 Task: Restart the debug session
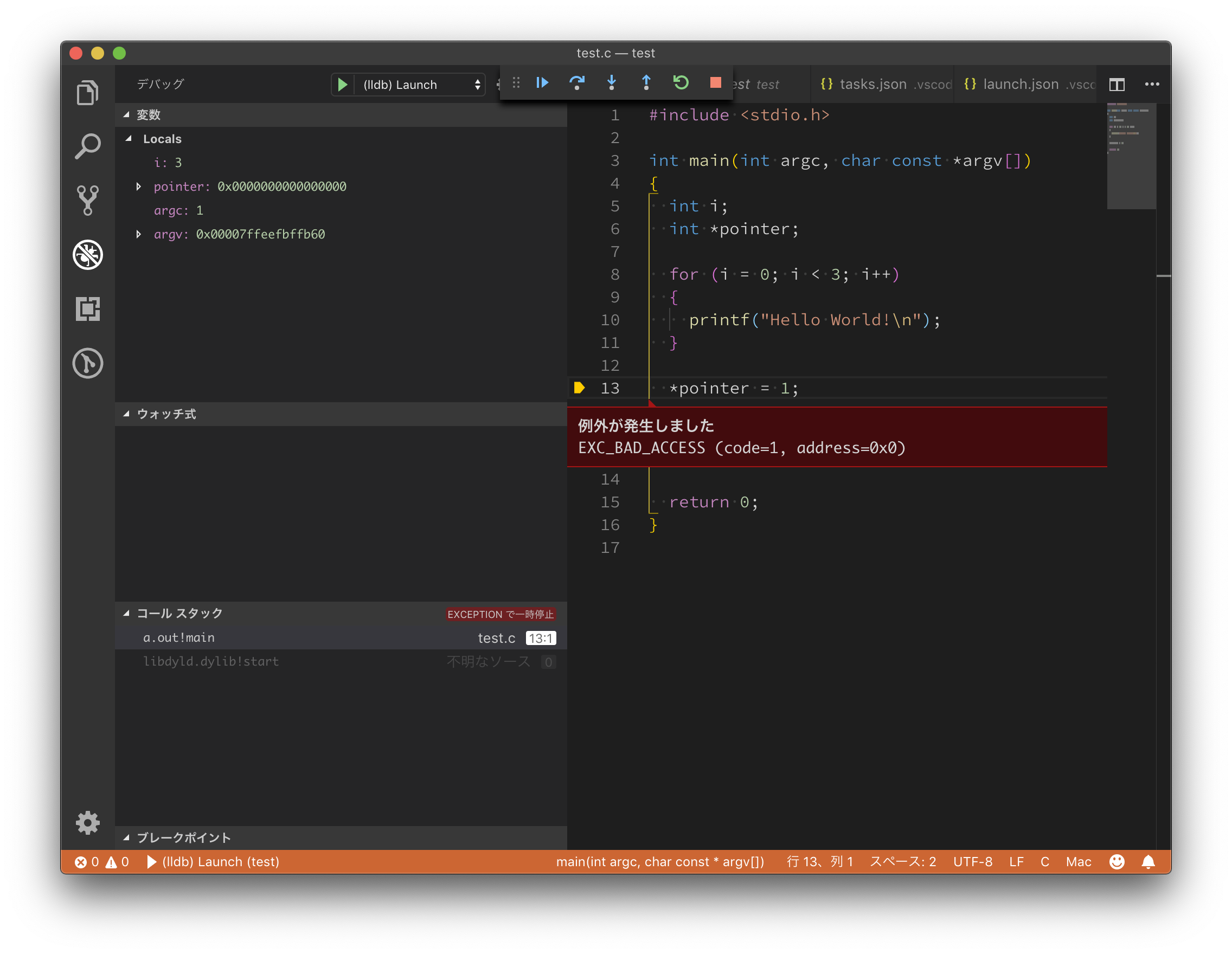[681, 83]
